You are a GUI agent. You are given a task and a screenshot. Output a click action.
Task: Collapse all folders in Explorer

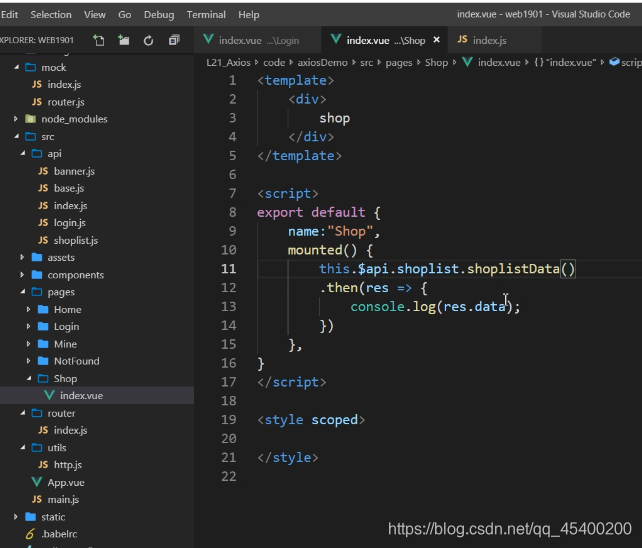[x=174, y=40]
